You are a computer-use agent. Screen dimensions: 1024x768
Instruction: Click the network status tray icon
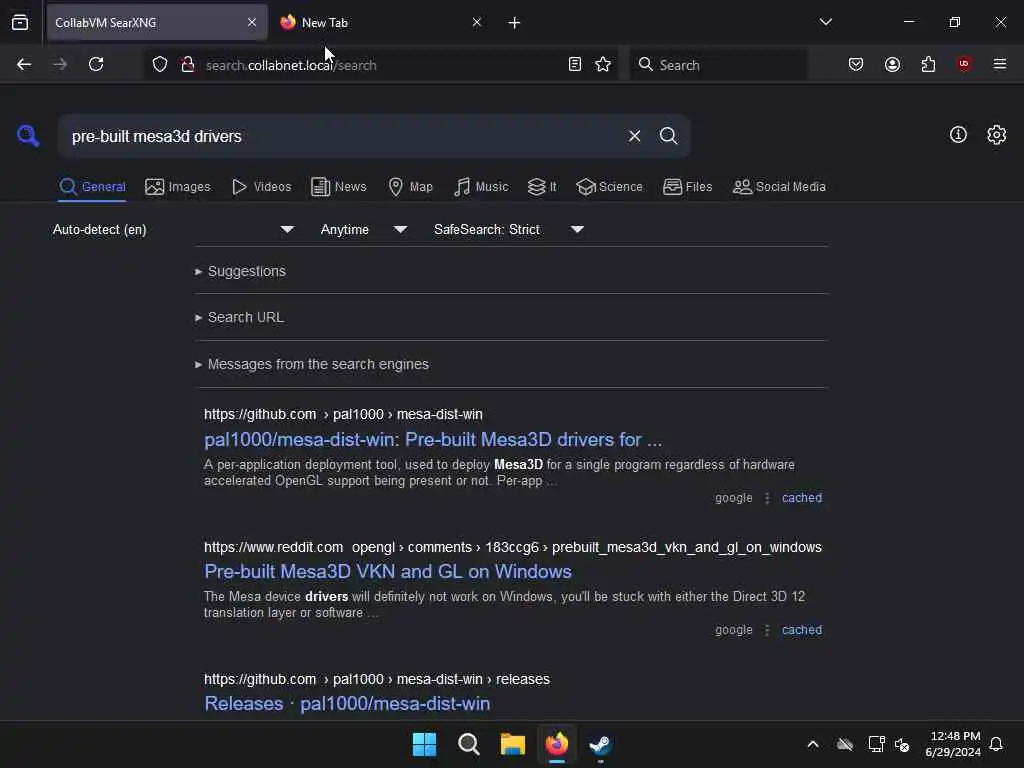(x=876, y=744)
